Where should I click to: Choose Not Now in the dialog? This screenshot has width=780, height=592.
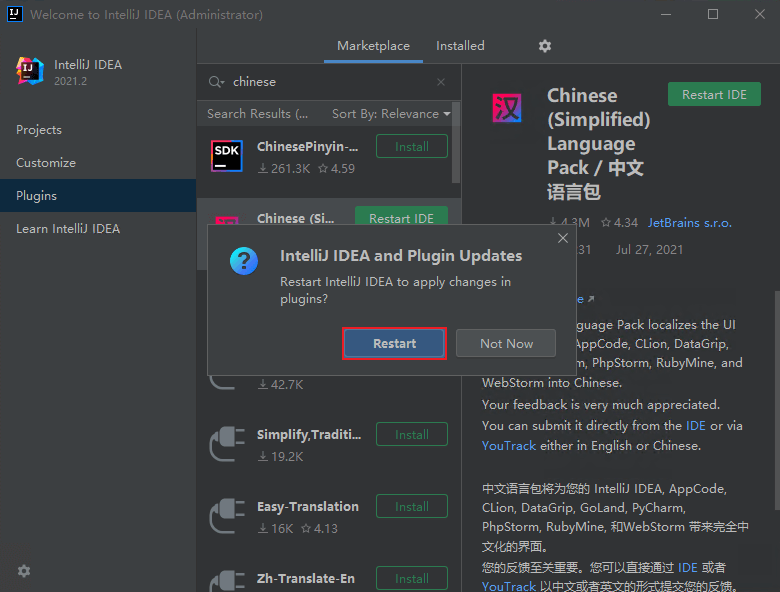[x=506, y=343]
